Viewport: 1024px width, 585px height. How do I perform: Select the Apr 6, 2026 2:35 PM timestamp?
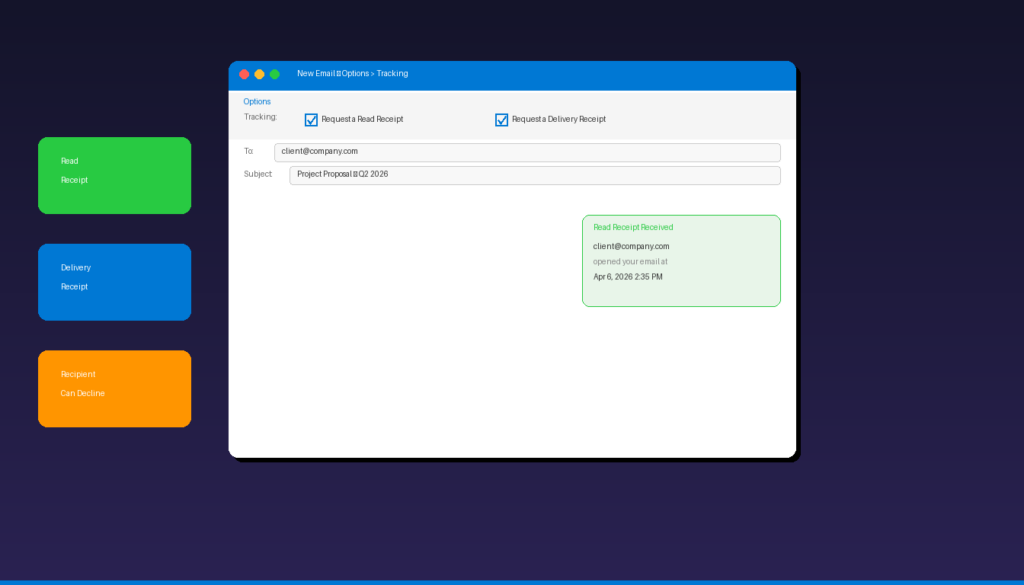click(628, 277)
